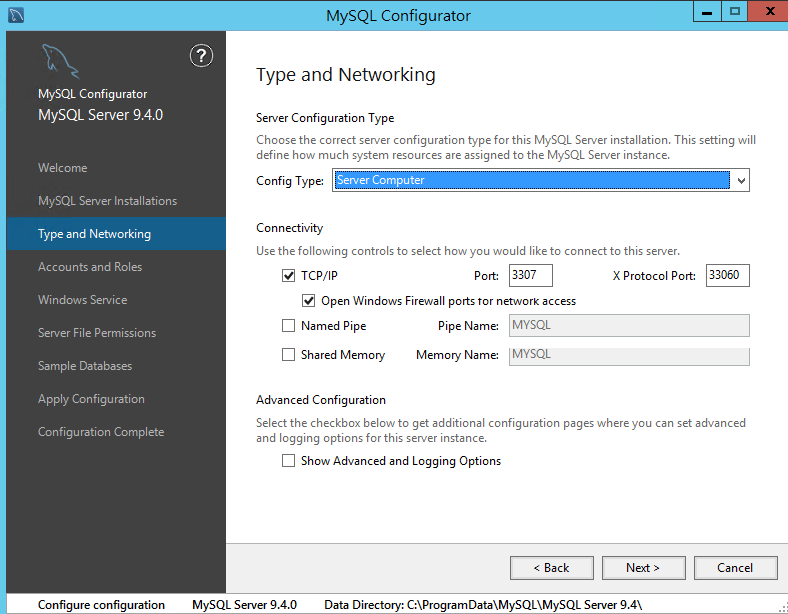Open the Server File Permissions step
The height and width of the screenshot is (614, 788).
pos(97,333)
